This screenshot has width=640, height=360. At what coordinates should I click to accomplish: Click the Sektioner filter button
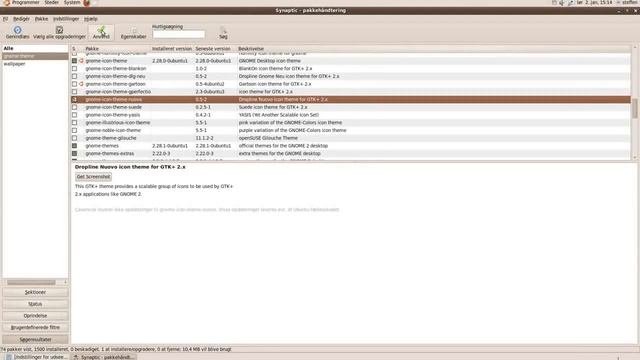click(35, 292)
